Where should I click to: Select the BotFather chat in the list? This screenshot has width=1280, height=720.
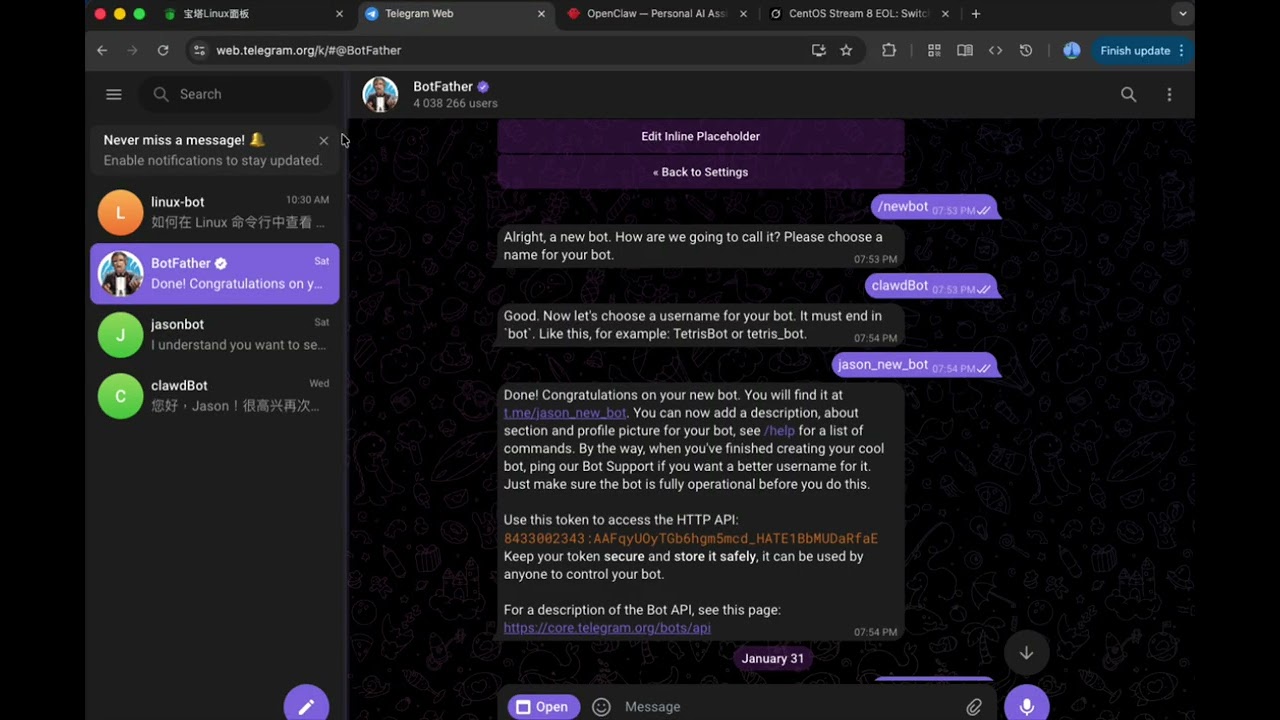[215, 274]
